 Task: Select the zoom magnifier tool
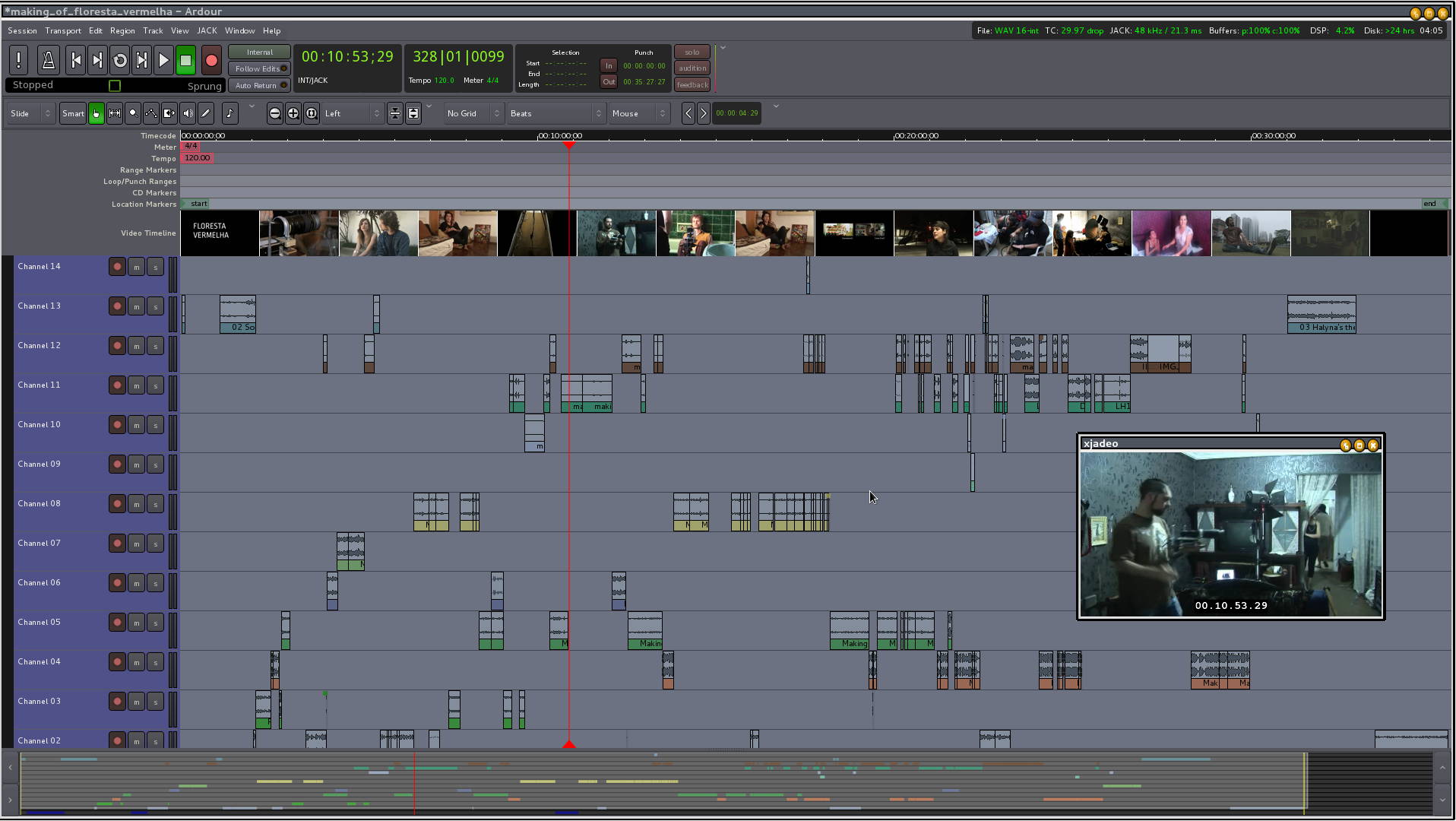[x=133, y=113]
